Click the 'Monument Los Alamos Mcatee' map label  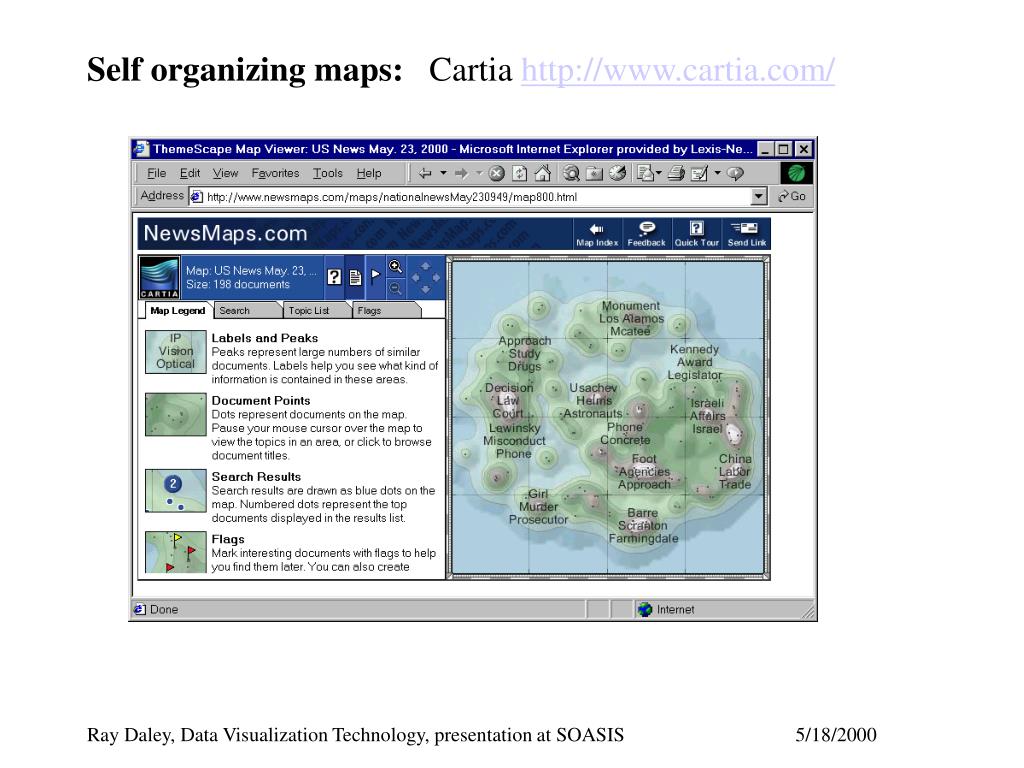tap(631, 319)
